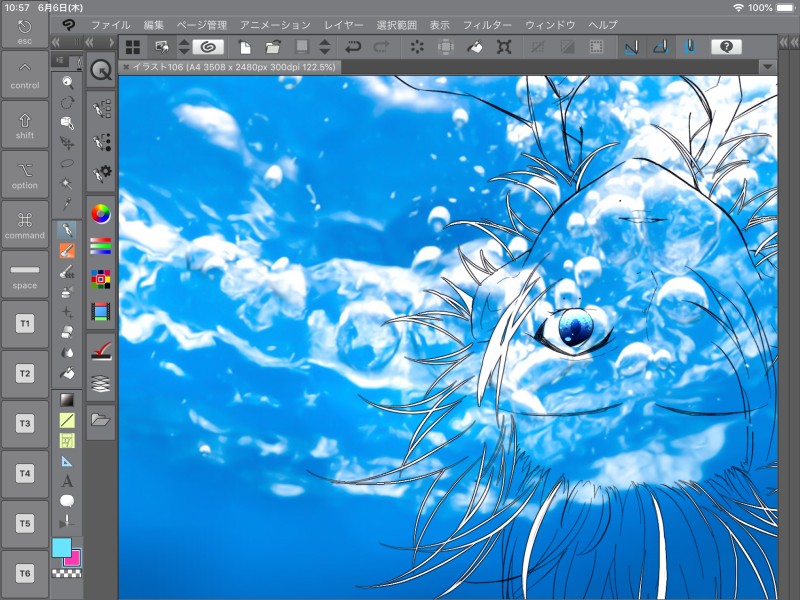Image resolution: width=800 pixels, height=600 pixels.
Task: Open the Layer palette stack icon
Action: coord(101,383)
